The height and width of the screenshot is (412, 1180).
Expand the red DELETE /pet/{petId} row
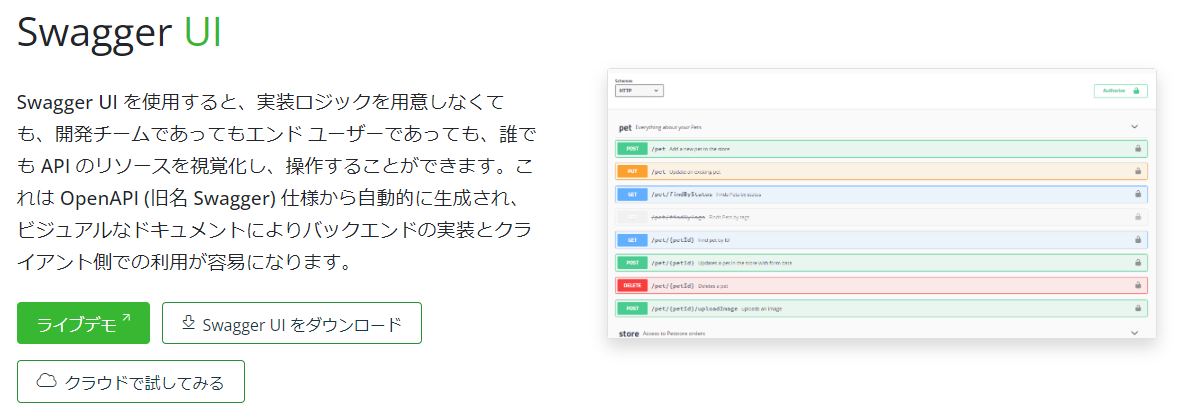[881, 285]
